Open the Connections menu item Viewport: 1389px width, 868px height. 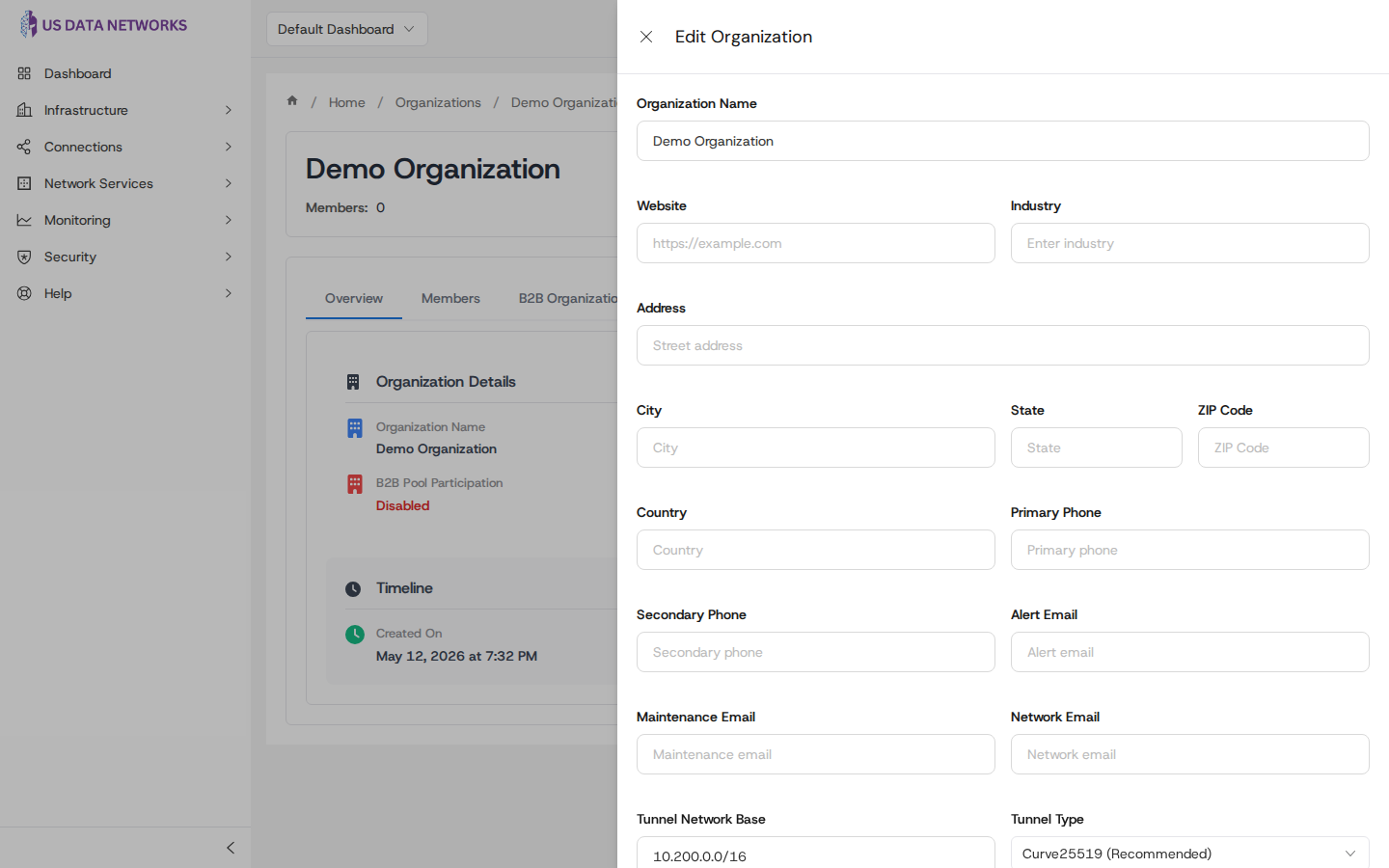click(125, 147)
